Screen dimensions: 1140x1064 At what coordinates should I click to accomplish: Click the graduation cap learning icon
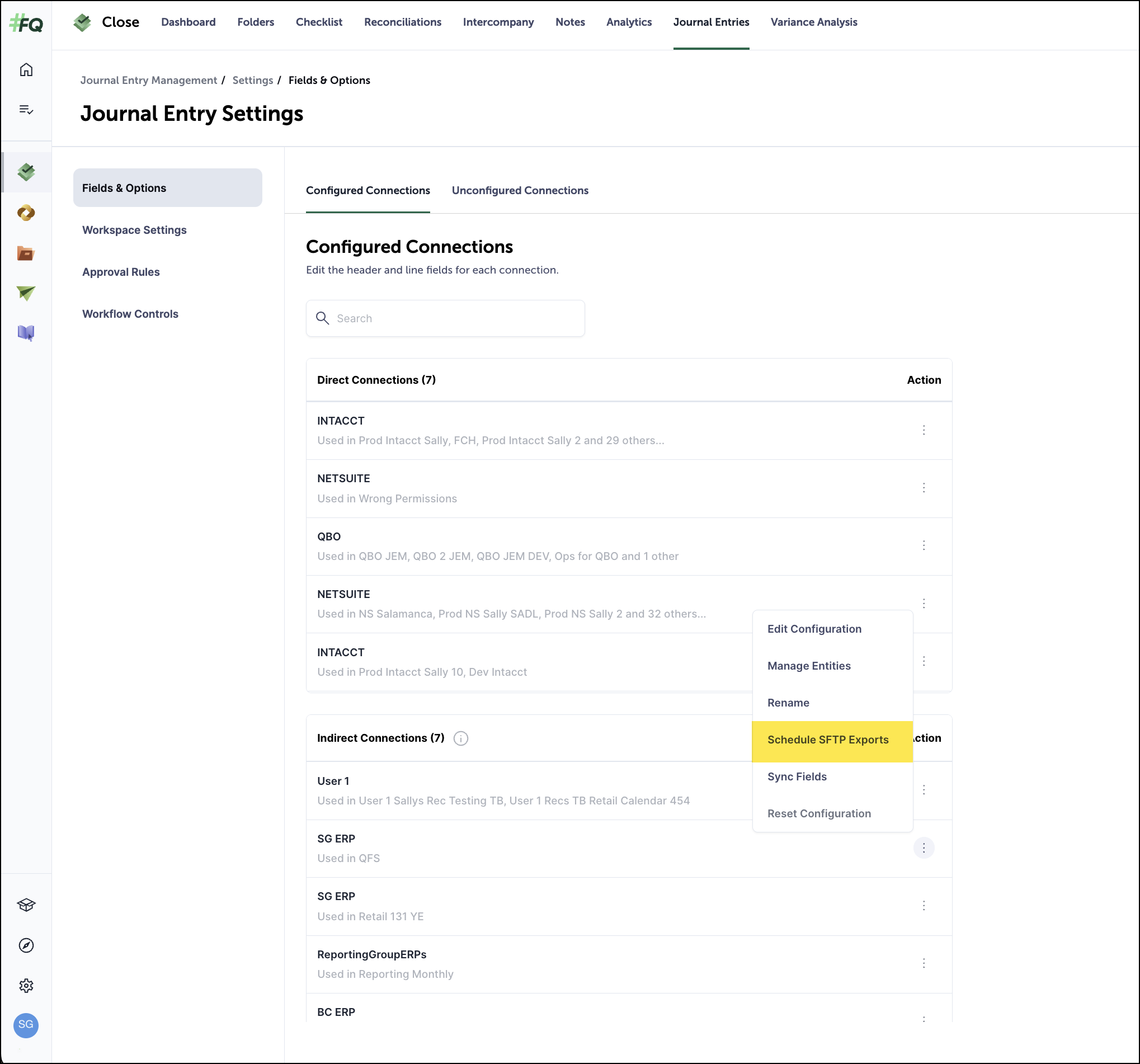(26, 905)
